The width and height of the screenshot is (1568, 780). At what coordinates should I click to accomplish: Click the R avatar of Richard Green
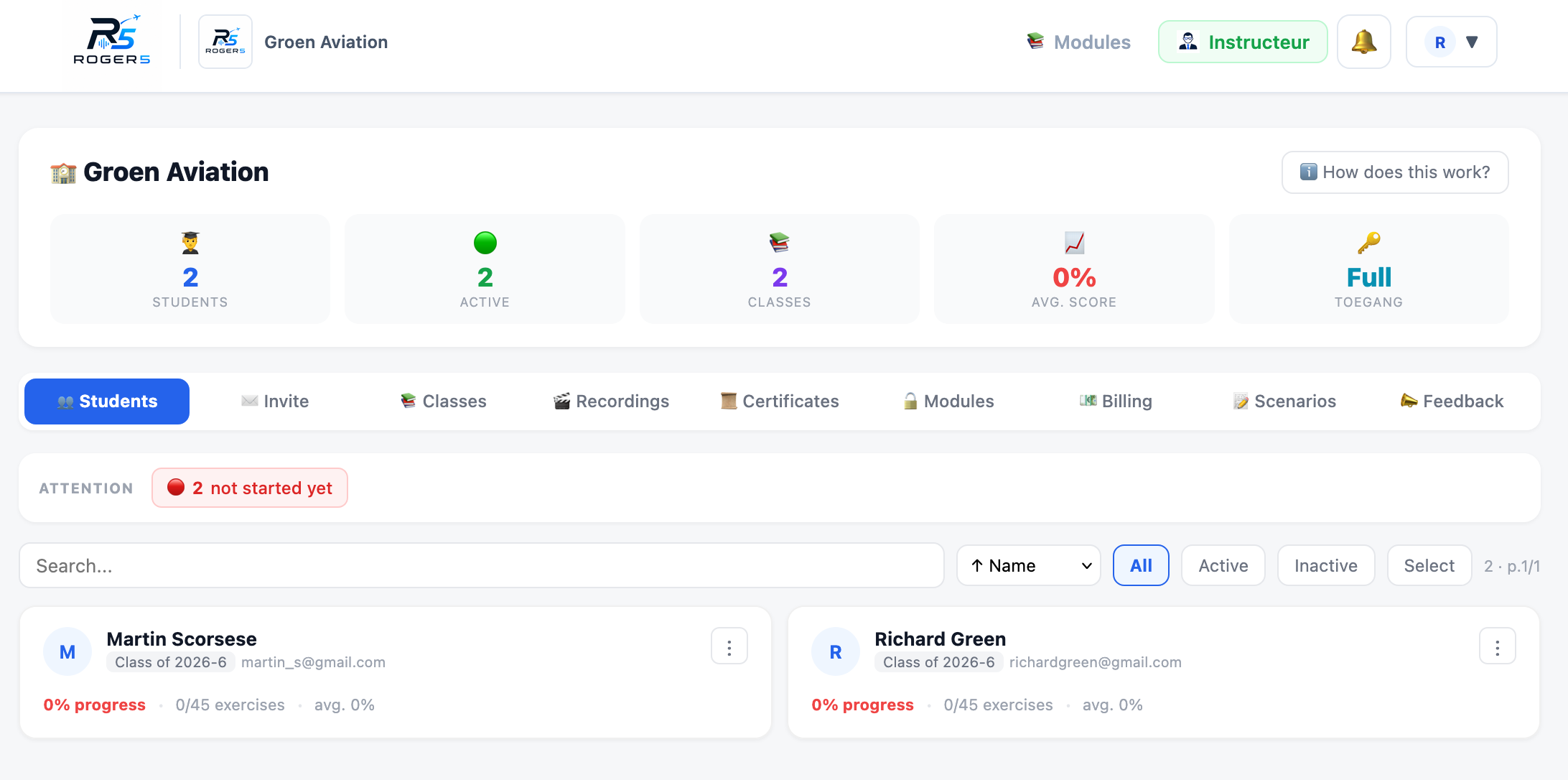pos(836,652)
